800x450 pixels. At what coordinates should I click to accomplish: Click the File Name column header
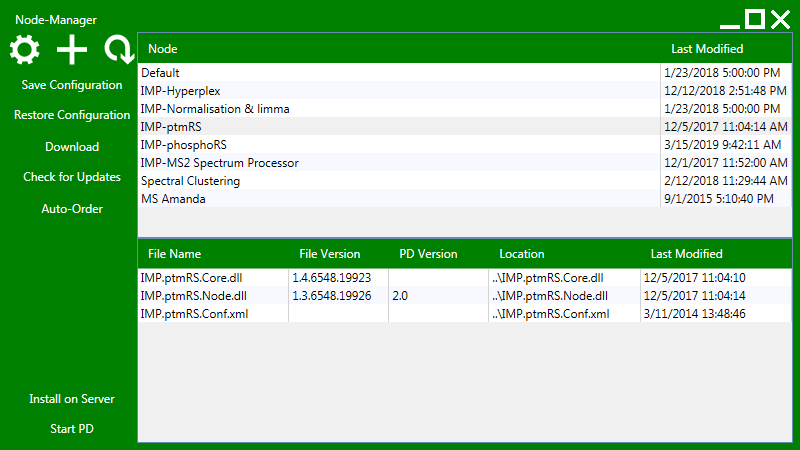[174, 254]
